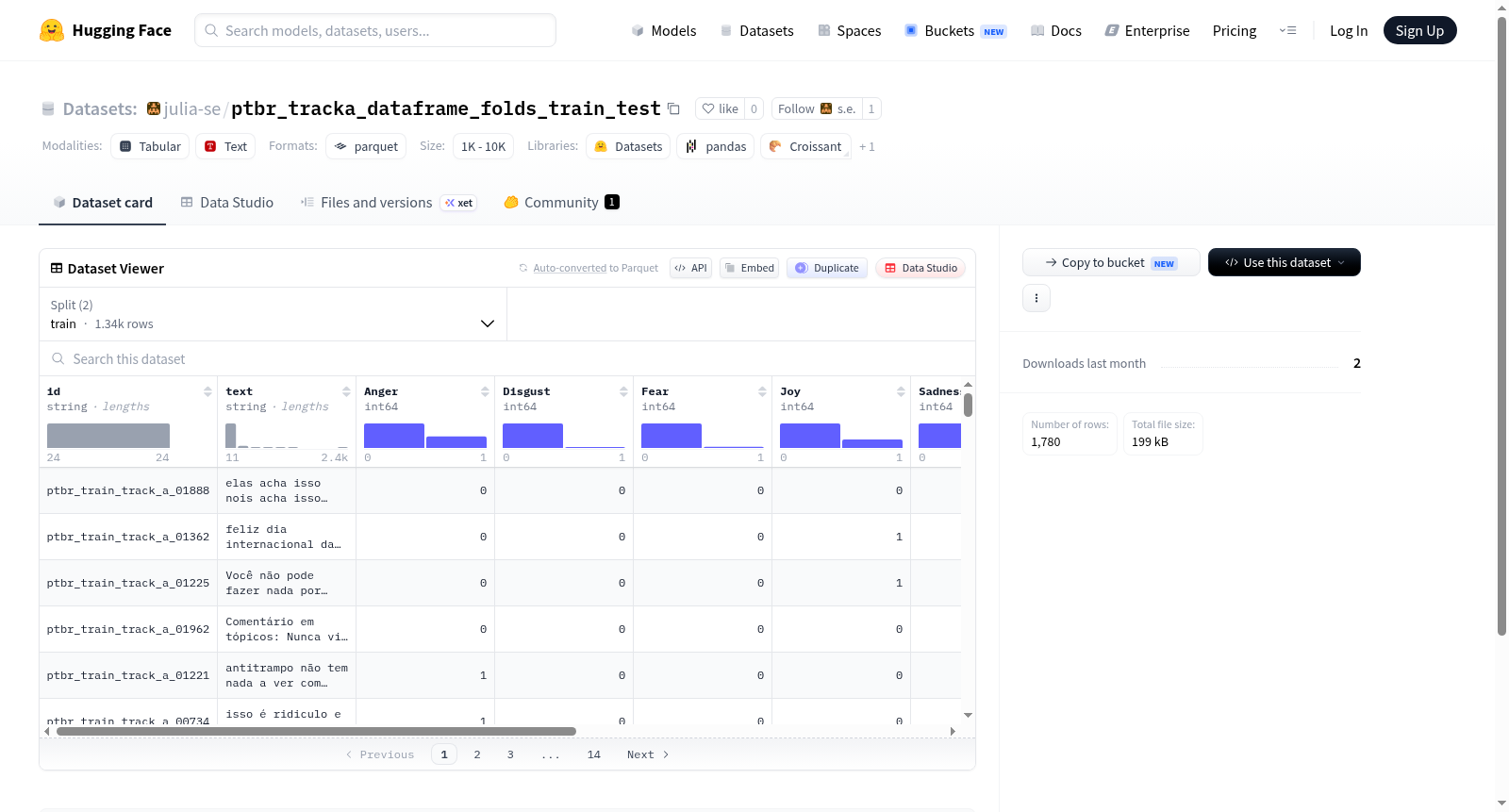Image resolution: width=1509 pixels, height=812 pixels.
Task: Sort the Fear column
Action: coord(762,391)
